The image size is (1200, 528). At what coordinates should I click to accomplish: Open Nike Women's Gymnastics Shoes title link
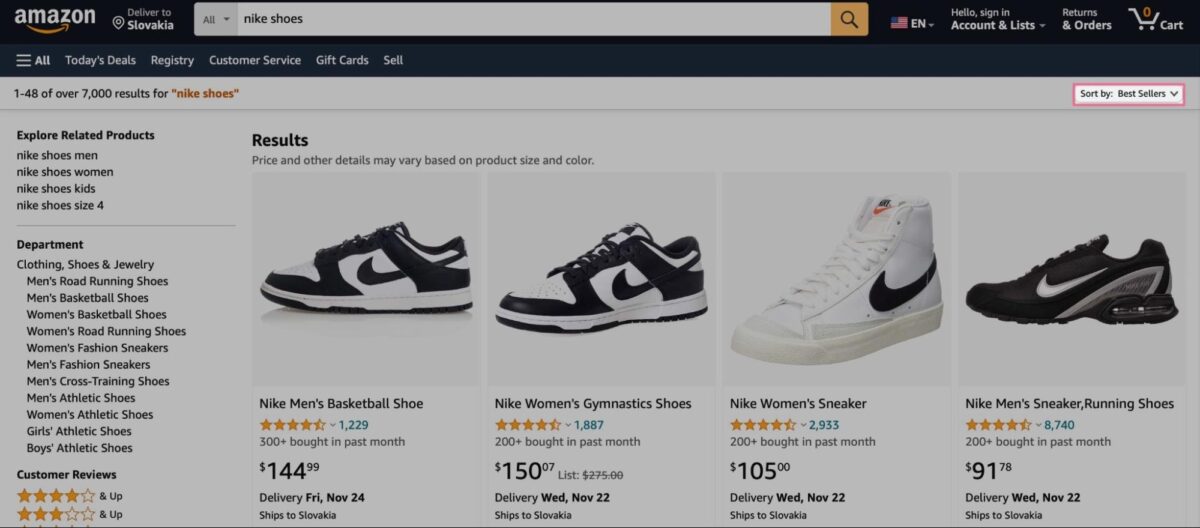[593, 404]
